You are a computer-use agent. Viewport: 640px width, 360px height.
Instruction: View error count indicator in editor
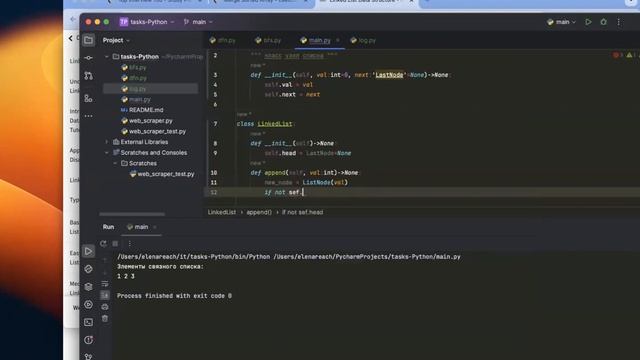coord(618,55)
